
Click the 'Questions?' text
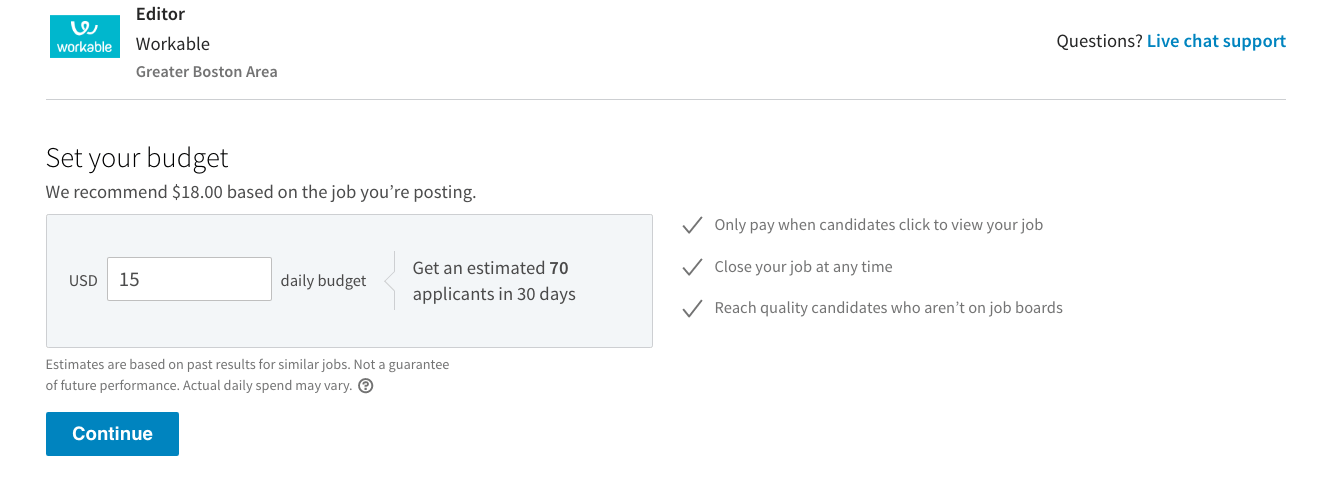(1099, 41)
